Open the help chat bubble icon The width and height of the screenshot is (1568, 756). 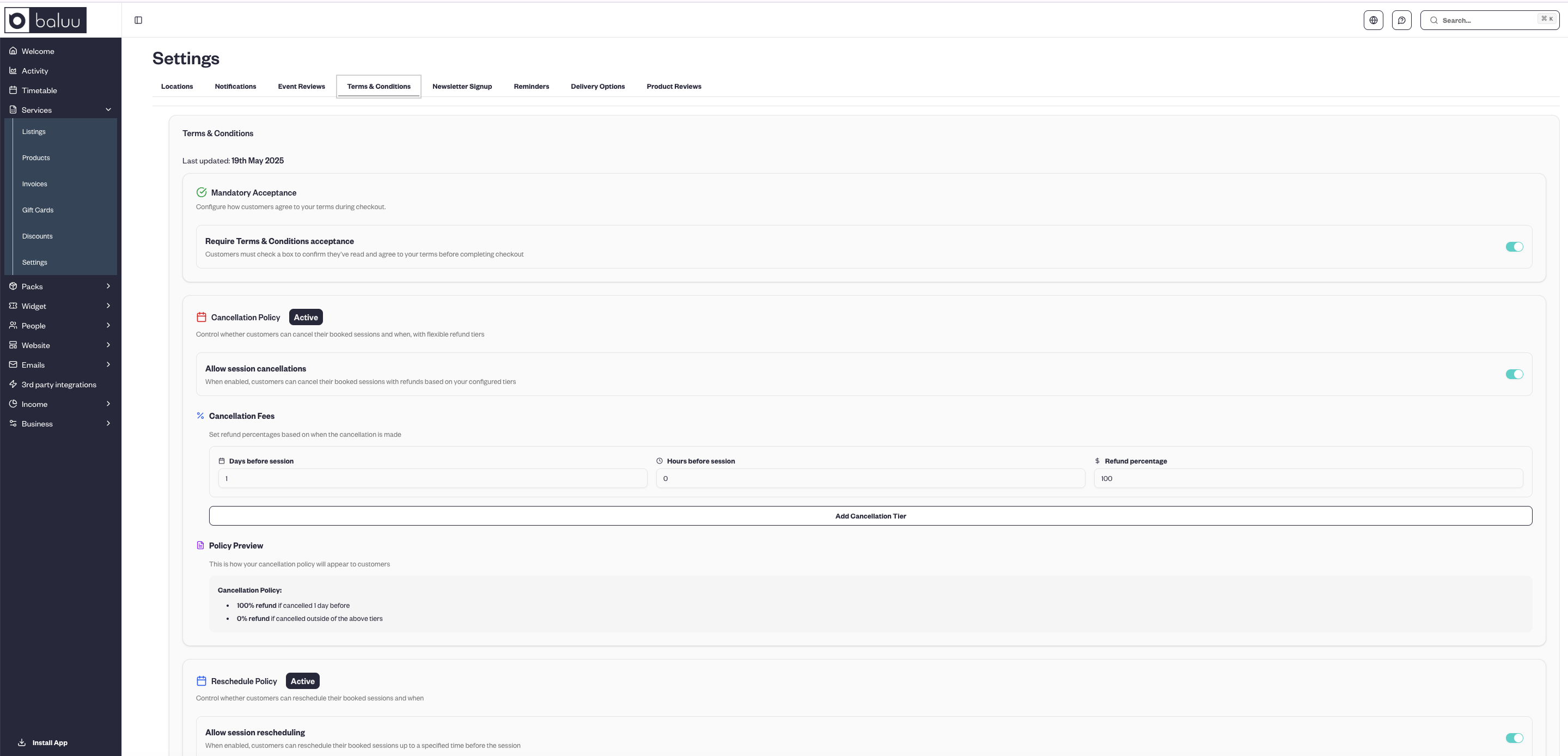tap(1401, 20)
